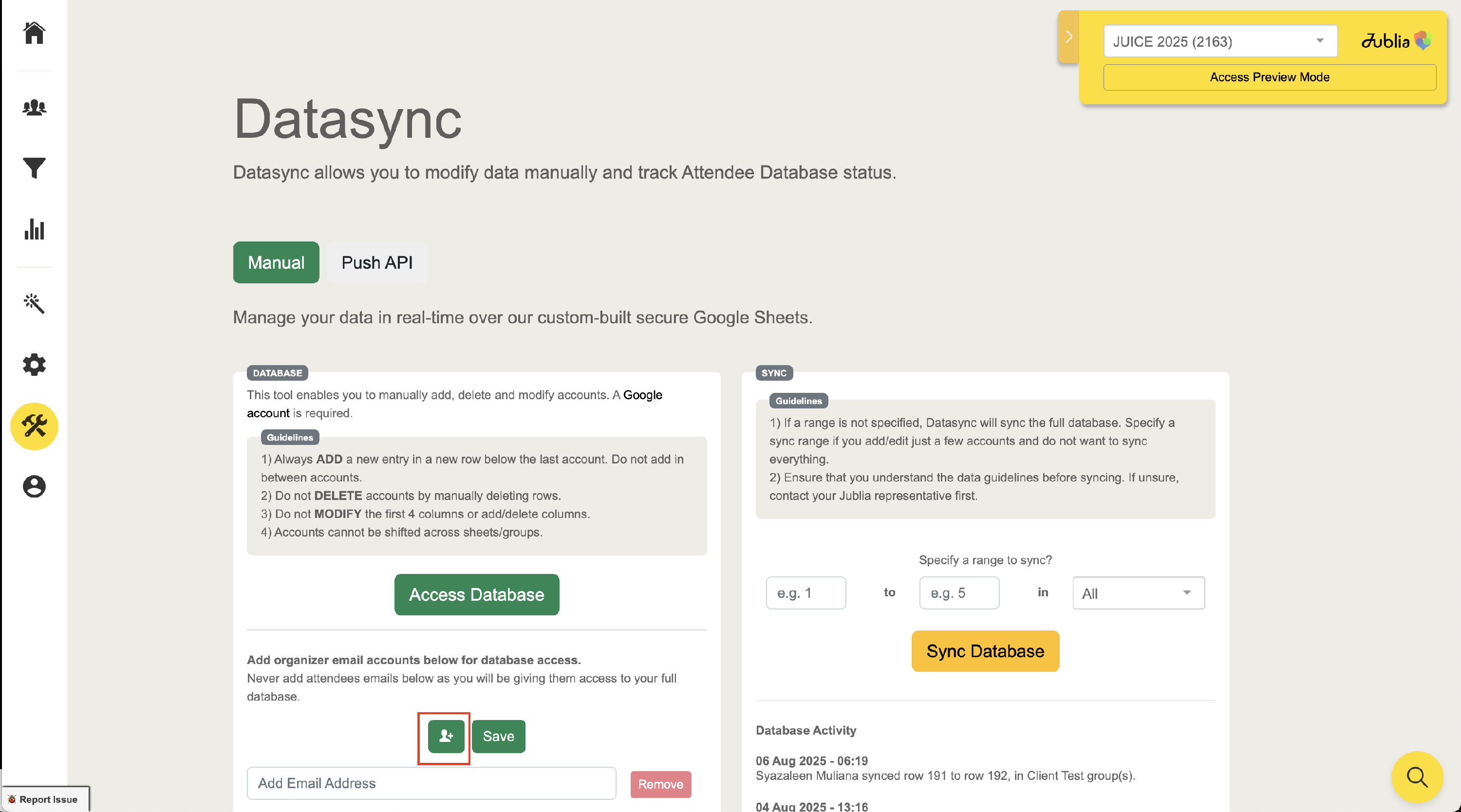Image resolution: width=1461 pixels, height=812 pixels.
Task: Focus the Add Email Address field
Action: (431, 783)
